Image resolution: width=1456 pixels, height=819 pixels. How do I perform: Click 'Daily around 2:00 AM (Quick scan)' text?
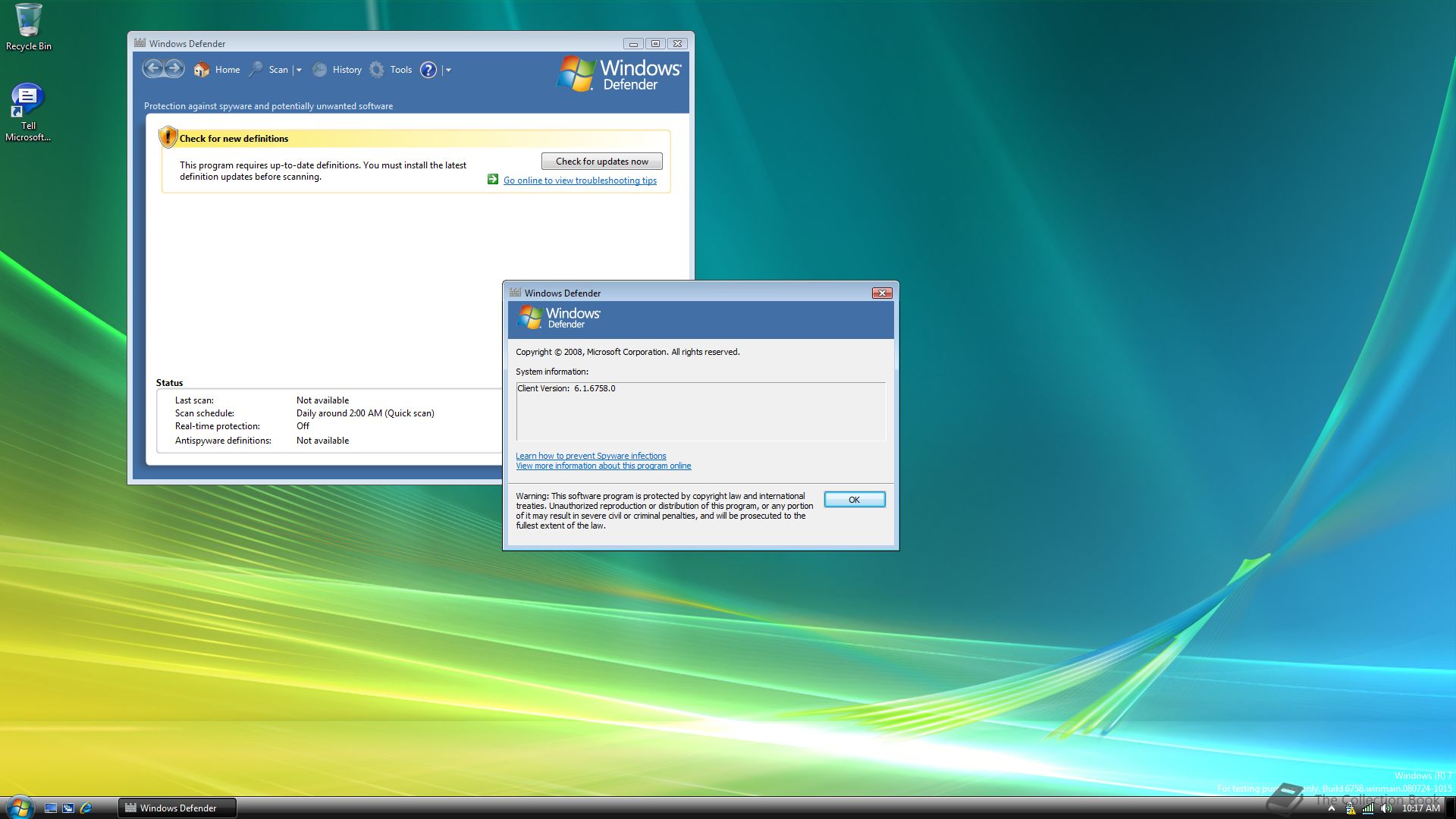pyautogui.click(x=366, y=413)
